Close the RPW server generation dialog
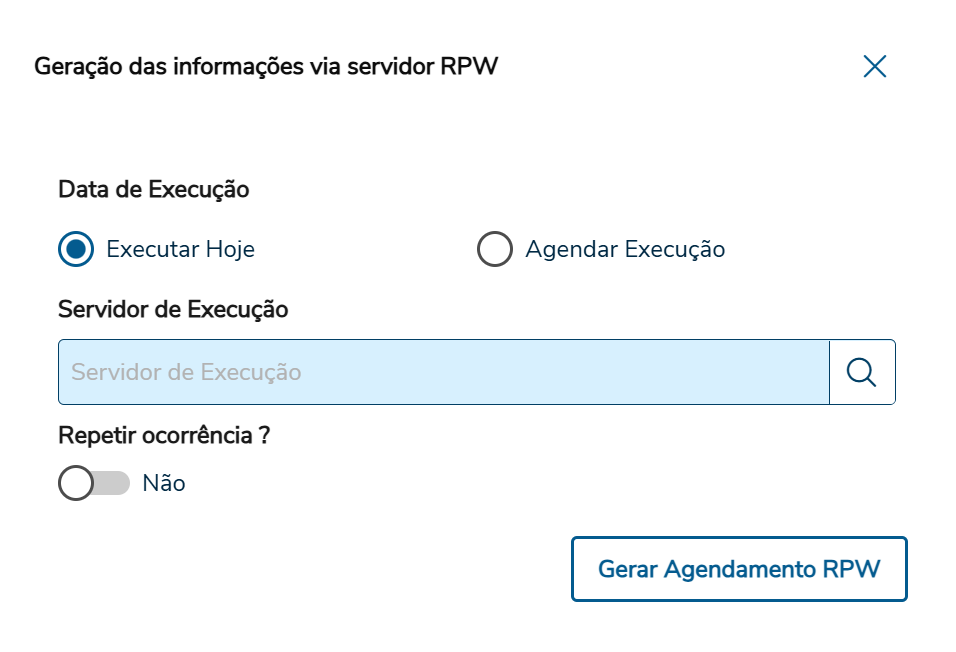This screenshot has width=956, height=652. pyautogui.click(x=875, y=67)
